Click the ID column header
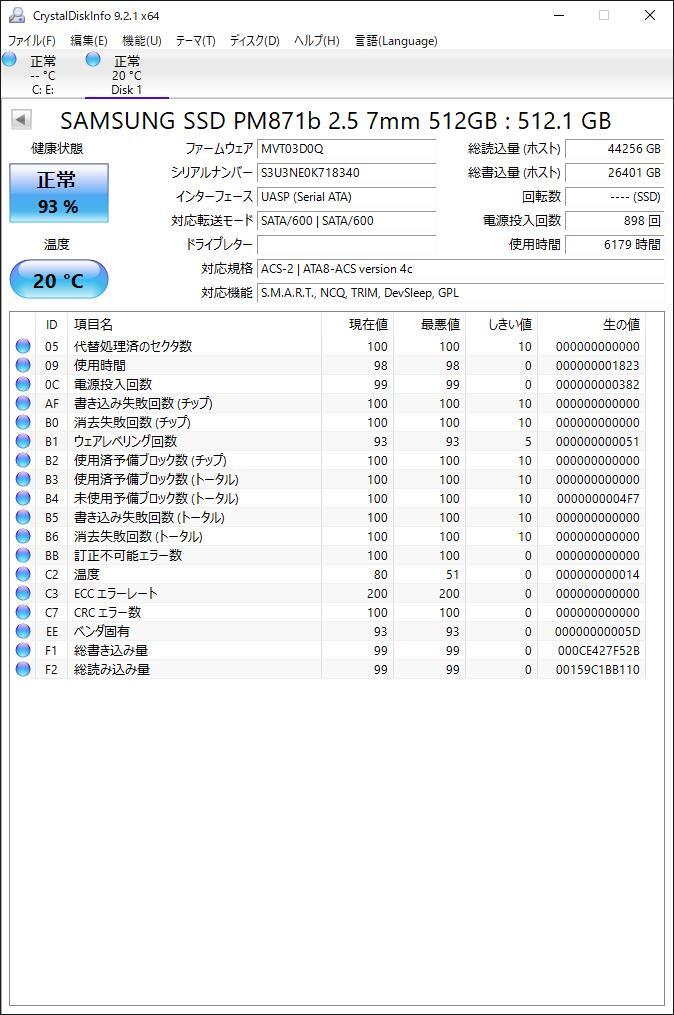Screen dimensions: 674x1015 [52, 325]
